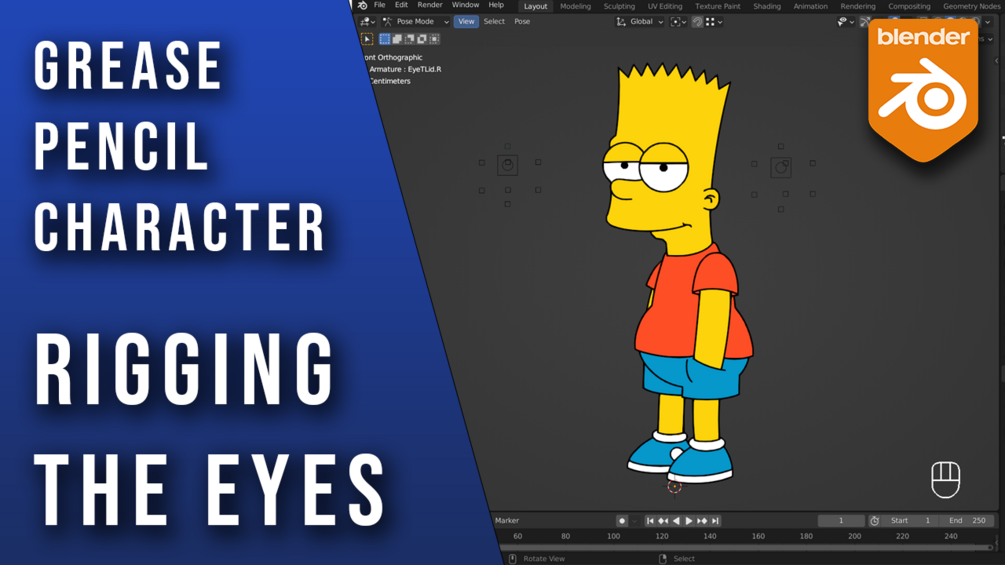The height and width of the screenshot is (565, 1005).
Task: Open Help menu
Action: [496, 5]
